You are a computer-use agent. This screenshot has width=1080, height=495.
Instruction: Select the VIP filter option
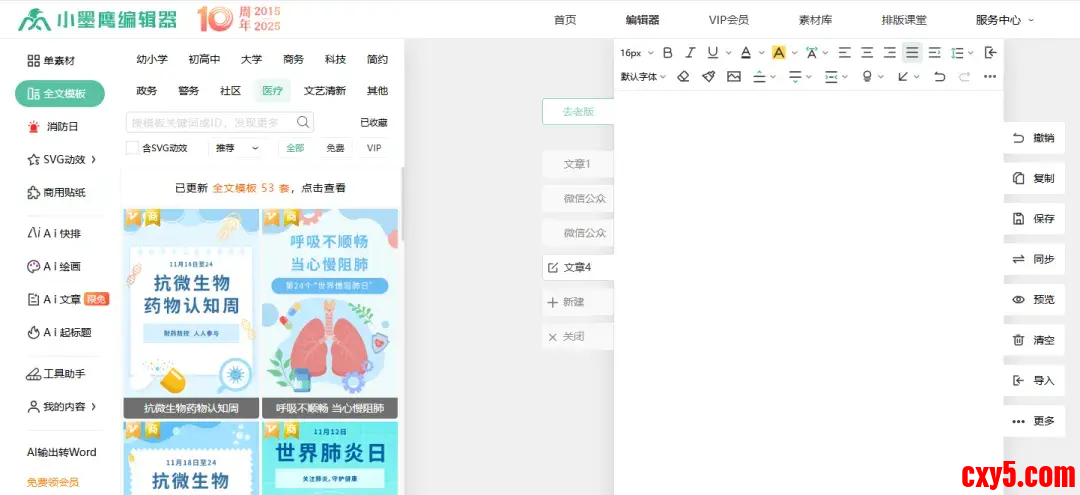click(374, 148)
